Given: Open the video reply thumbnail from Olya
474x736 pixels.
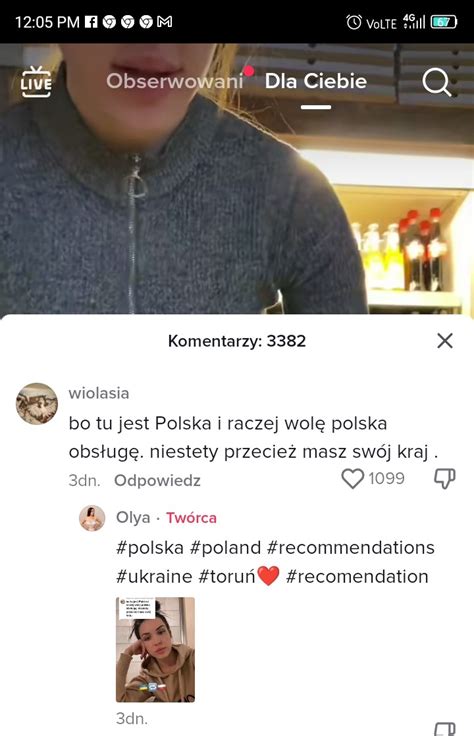Looking at the screenshot, I should 155,650.
